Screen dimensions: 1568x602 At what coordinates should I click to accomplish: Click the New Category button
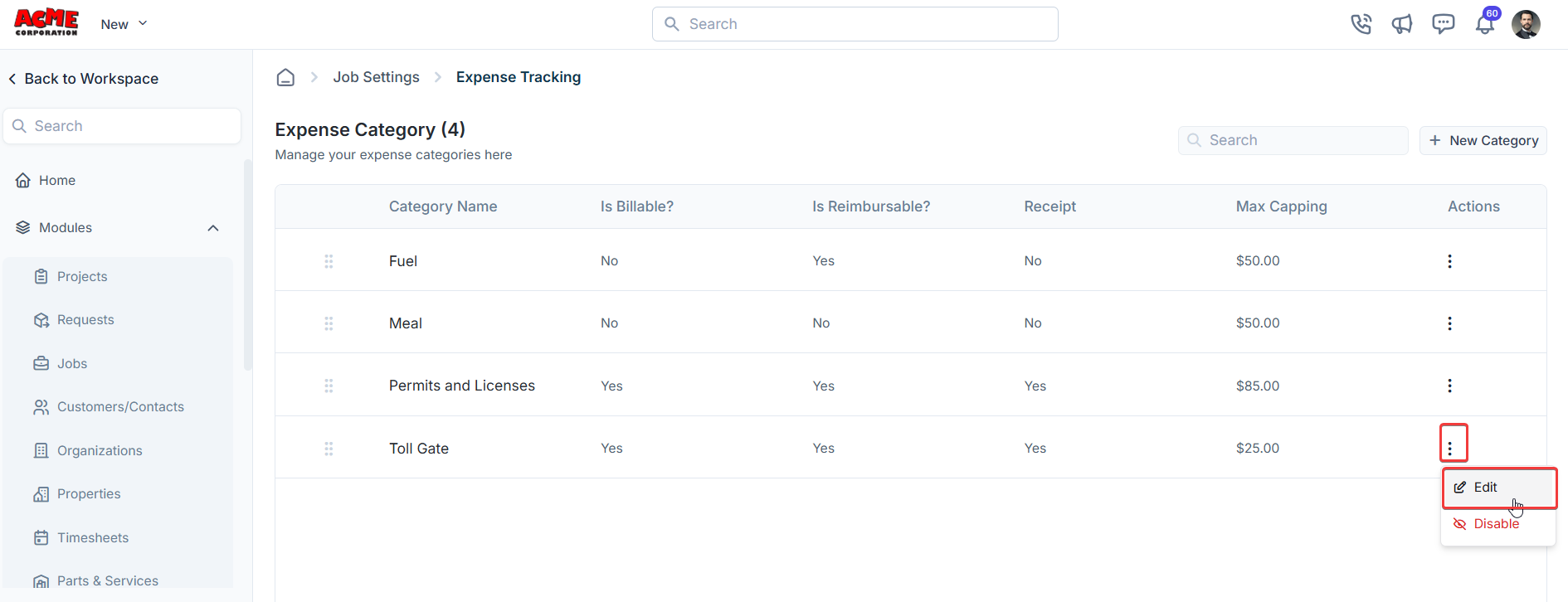[x=1483, y=140]
